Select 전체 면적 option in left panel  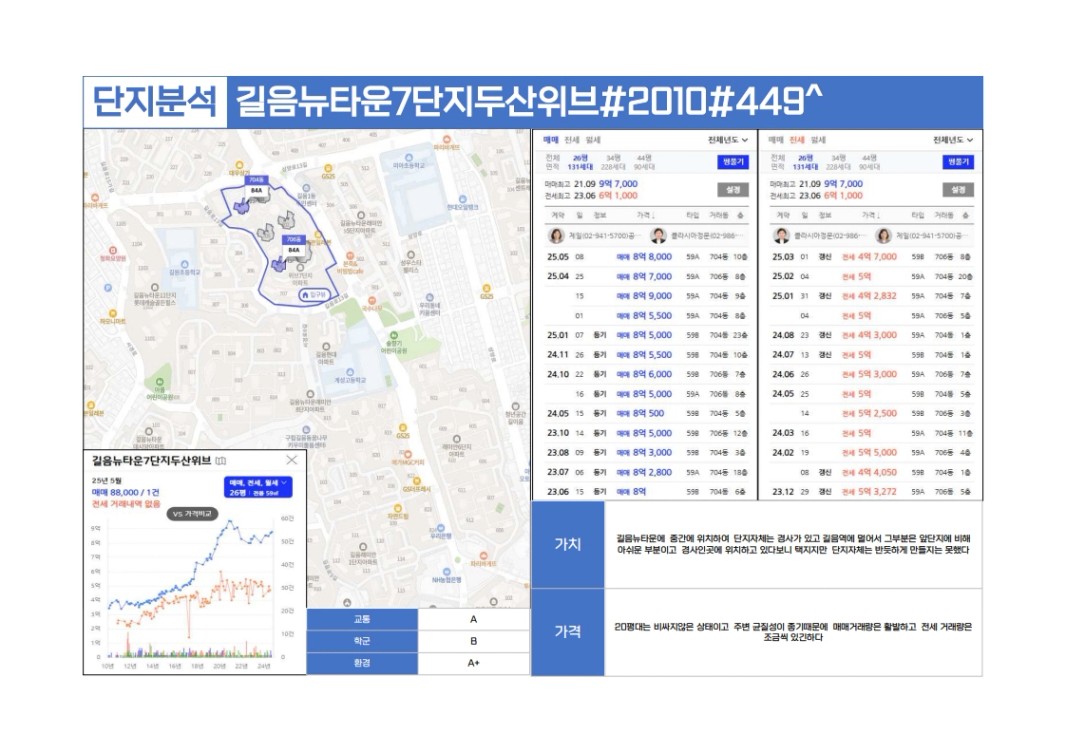[x=552, y=162]
